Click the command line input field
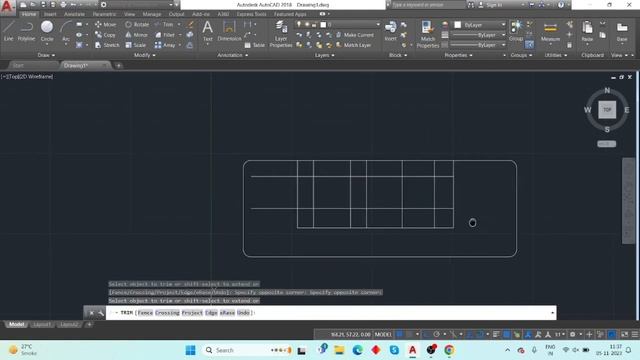This screenshot has height=360, width=640. click(x=331, y=313)
